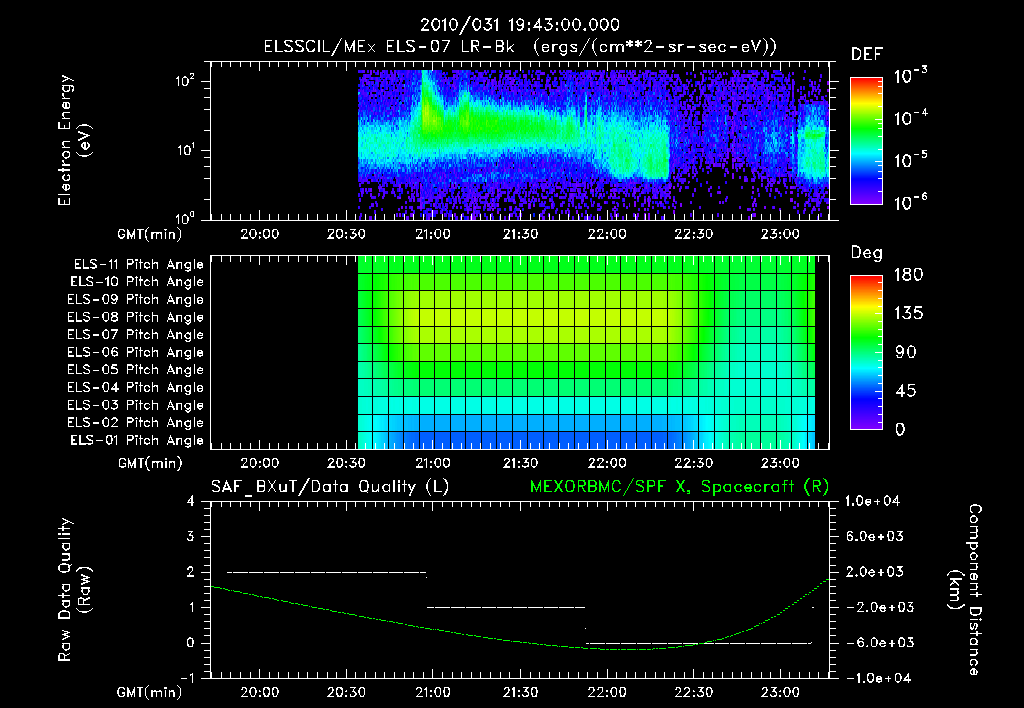Image resolution: width=1024 pixels, height=708 pixels.
Task: Click the 4 value on the data quality axis
Action: (190, 502)
